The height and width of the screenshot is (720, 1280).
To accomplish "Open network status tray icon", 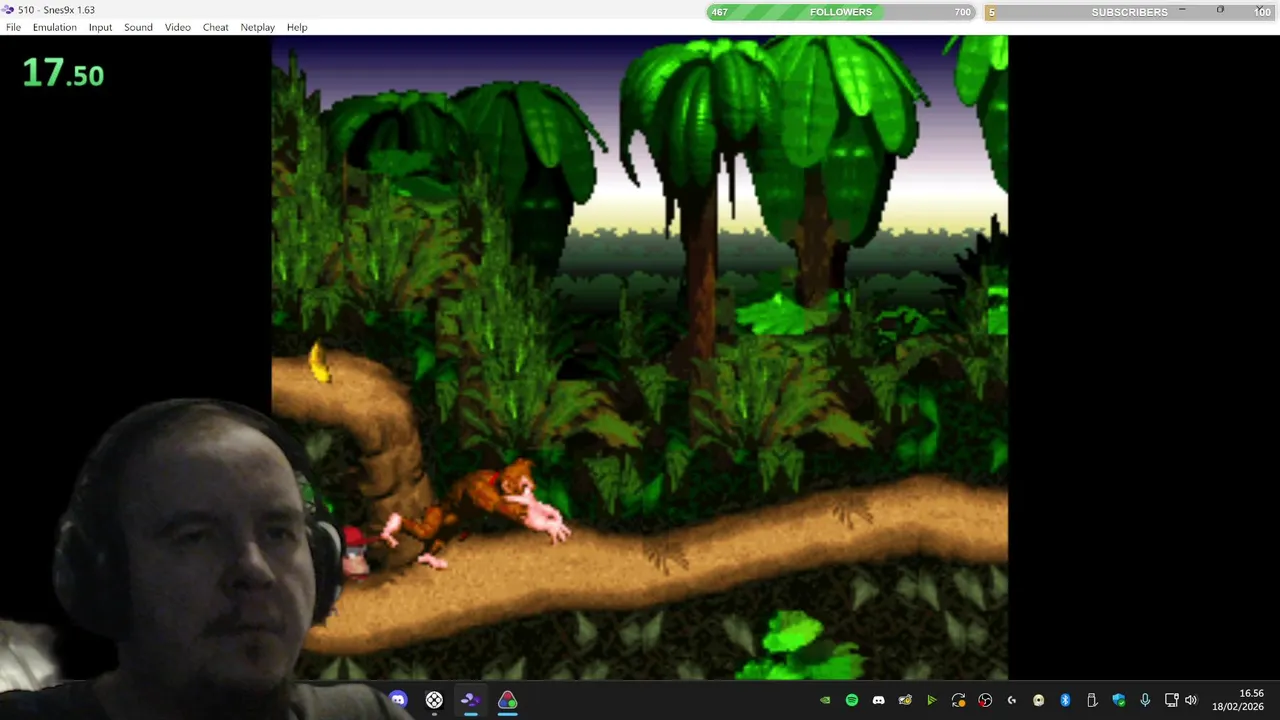I will (1172, 700).
